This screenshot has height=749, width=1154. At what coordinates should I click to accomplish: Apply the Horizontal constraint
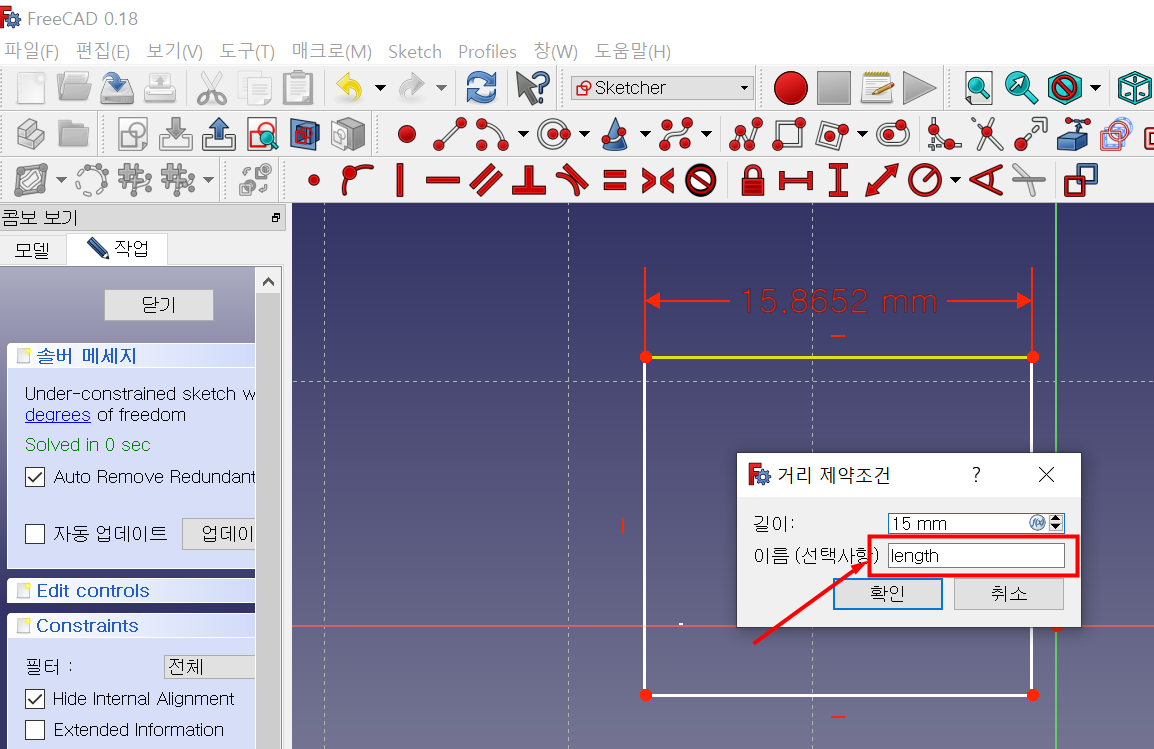pos(442,180)
